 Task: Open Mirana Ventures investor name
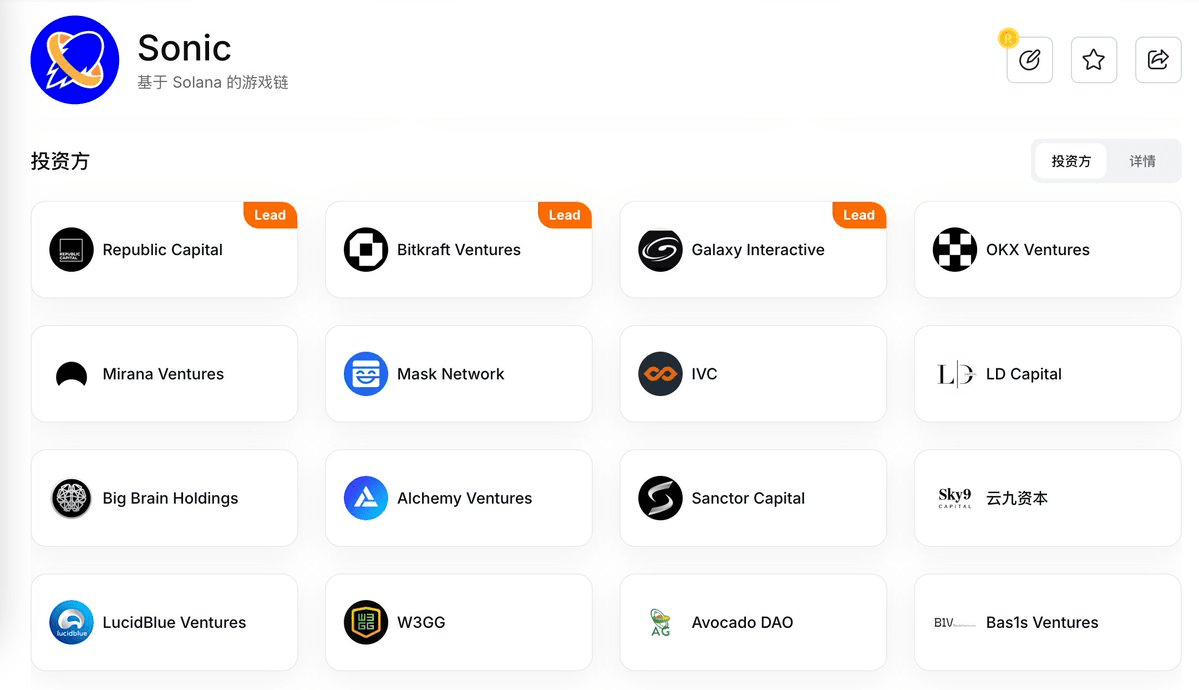(x=163, y=374)
